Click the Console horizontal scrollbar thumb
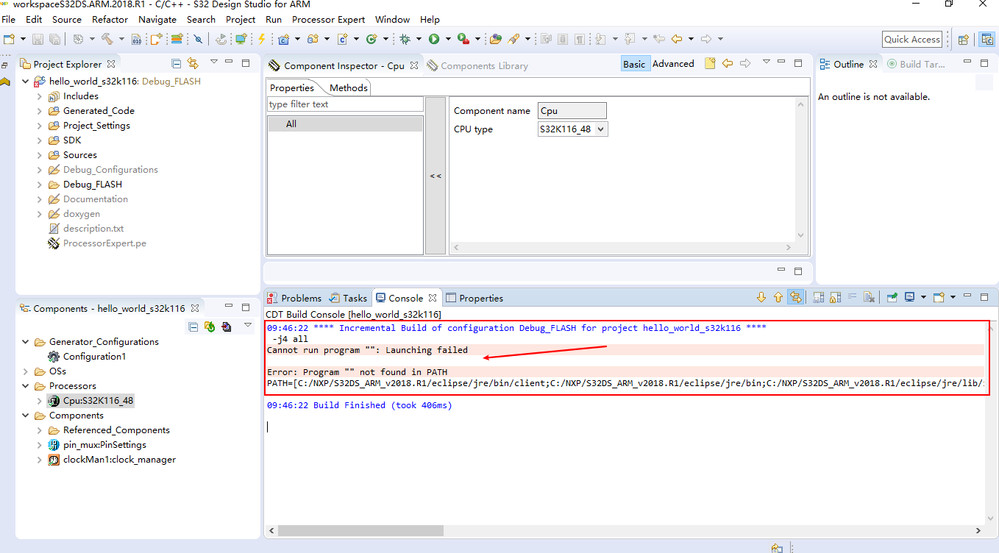 click(x=361, y=530)
